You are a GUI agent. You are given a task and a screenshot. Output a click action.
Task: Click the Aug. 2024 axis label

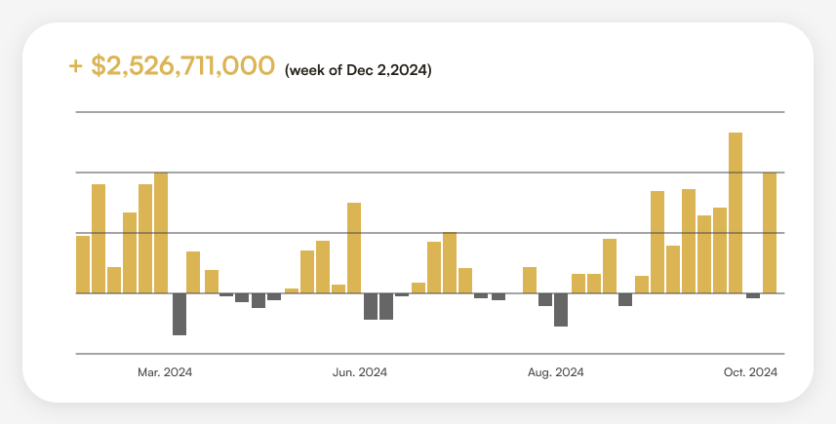pos(556,373)
